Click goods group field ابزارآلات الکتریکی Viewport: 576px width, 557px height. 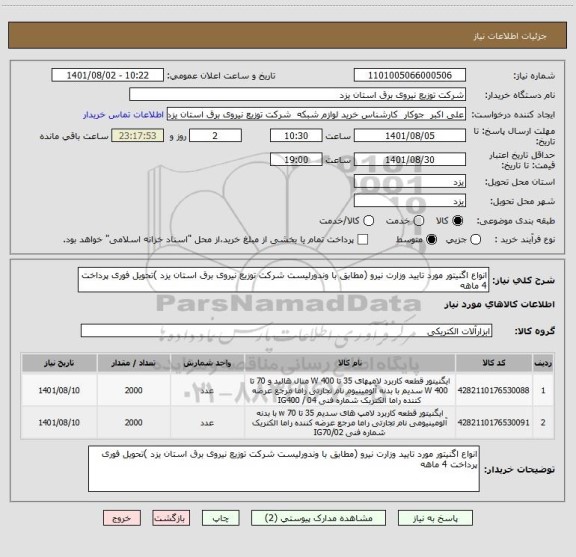click(x=287, y=331)
